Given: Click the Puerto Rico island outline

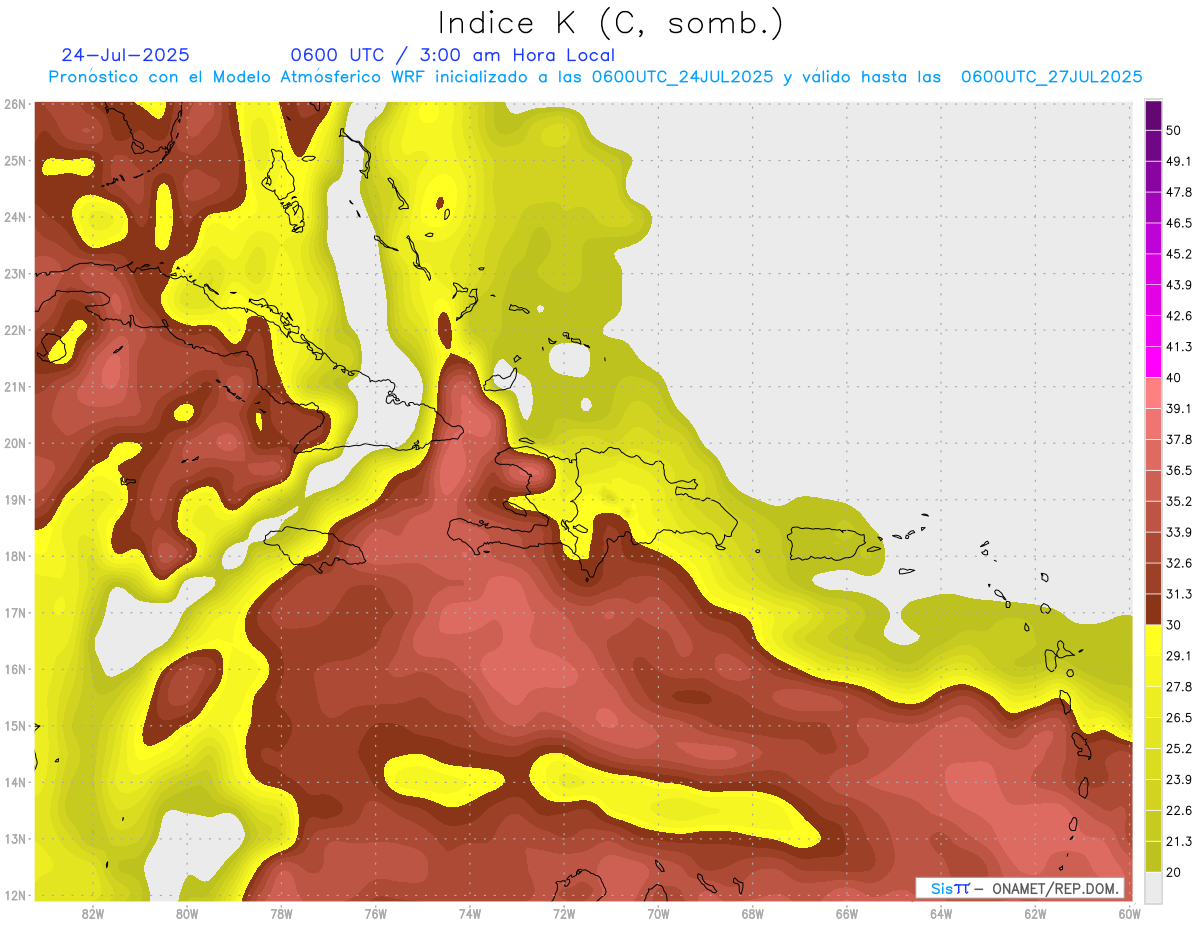Looking at the screenshot, I should pos(833,543).
